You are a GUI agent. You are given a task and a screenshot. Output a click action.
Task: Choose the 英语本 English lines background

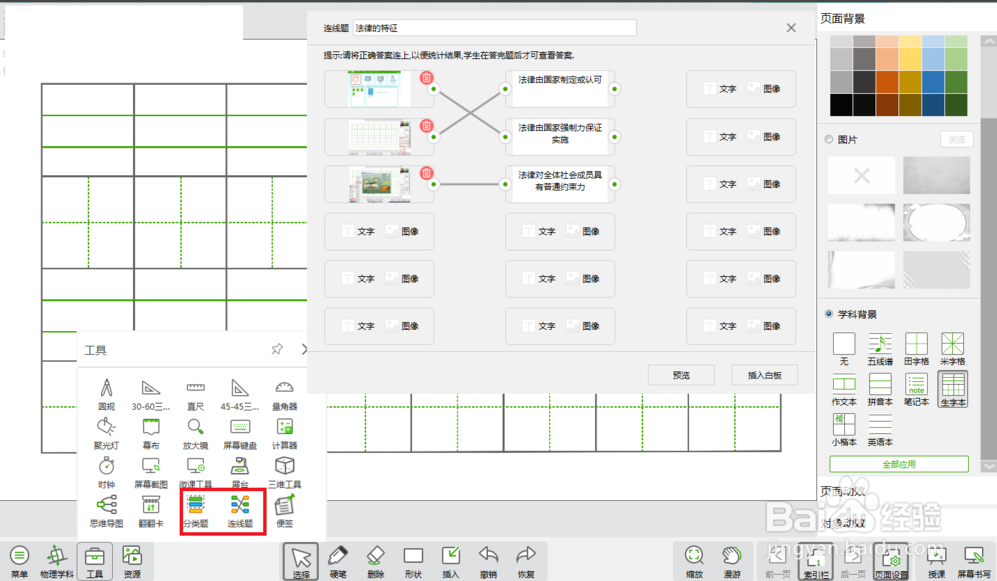880,430
